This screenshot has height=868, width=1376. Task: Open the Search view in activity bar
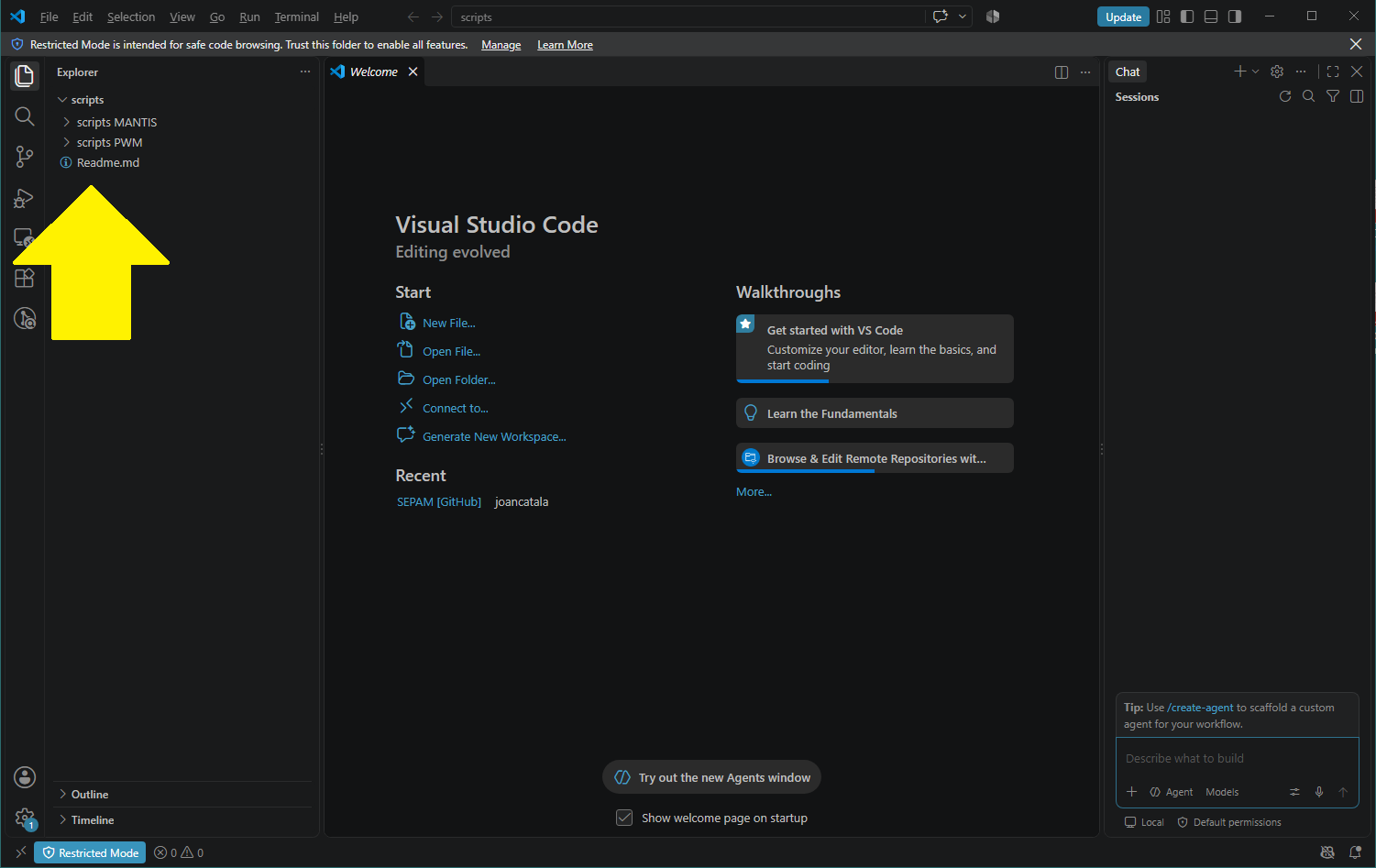point(25,116)
